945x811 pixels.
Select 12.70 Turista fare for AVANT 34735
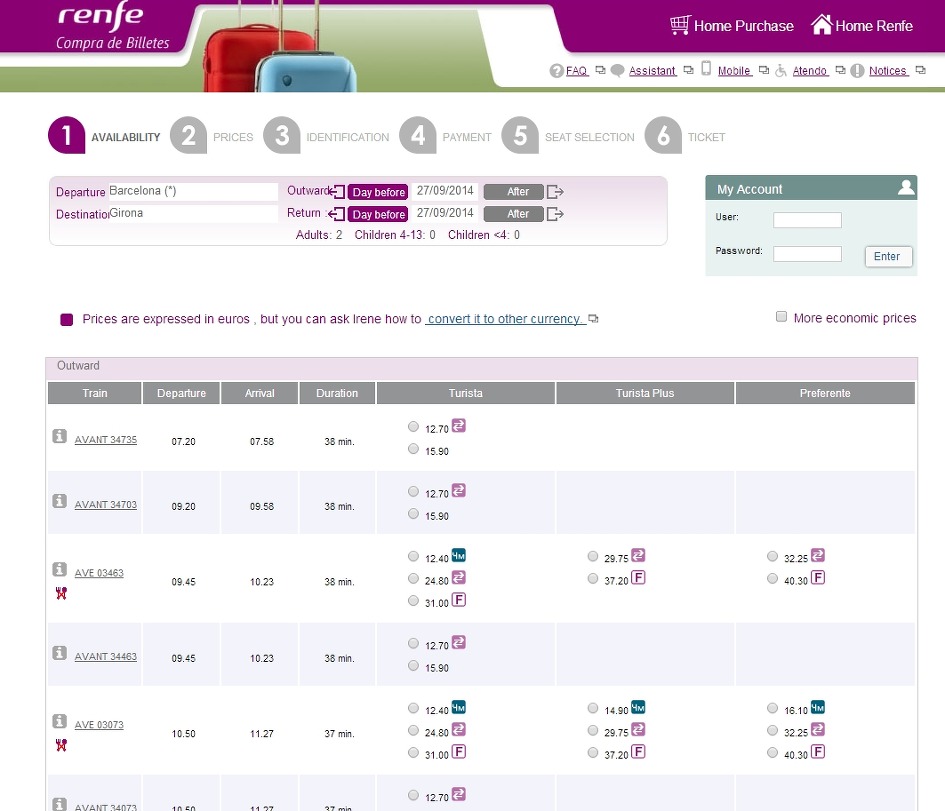click(414, 427)
